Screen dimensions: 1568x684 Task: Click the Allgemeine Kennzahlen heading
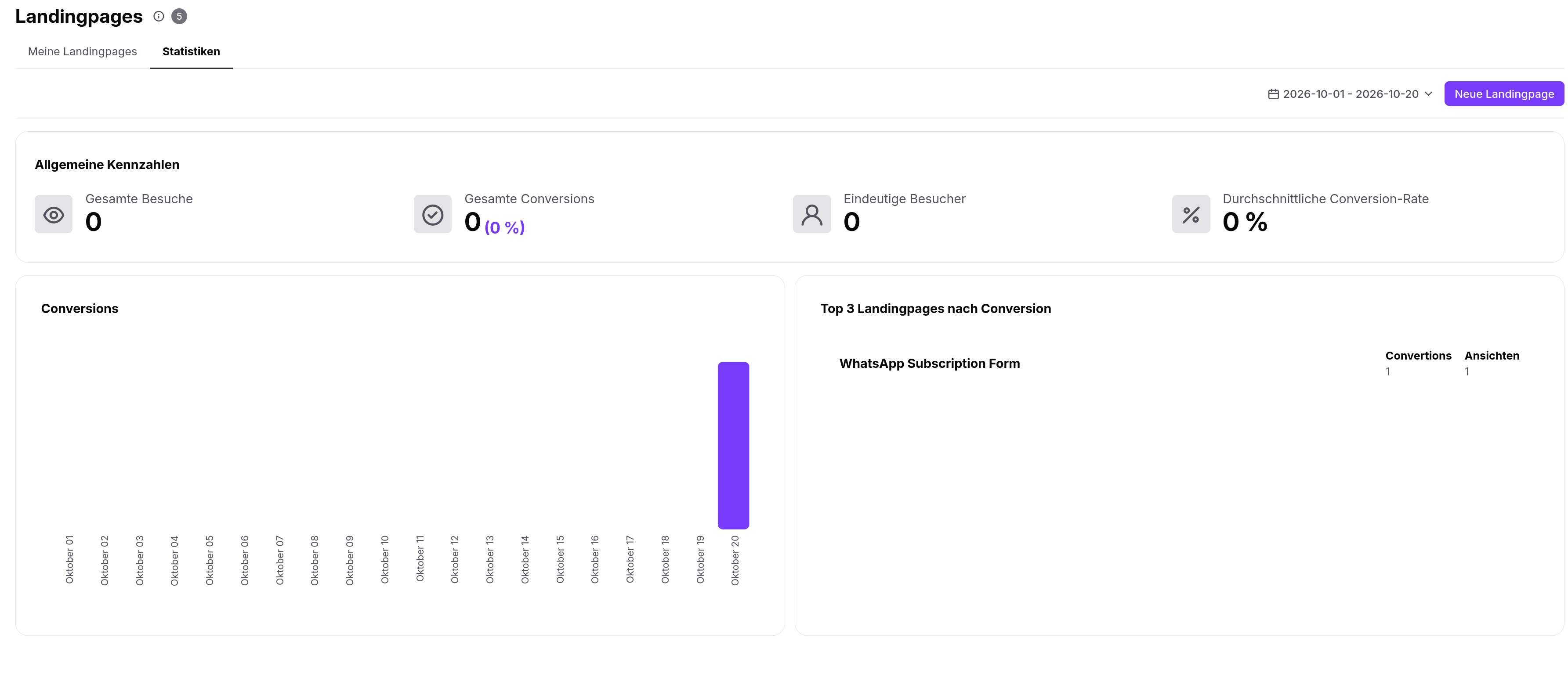107,165
